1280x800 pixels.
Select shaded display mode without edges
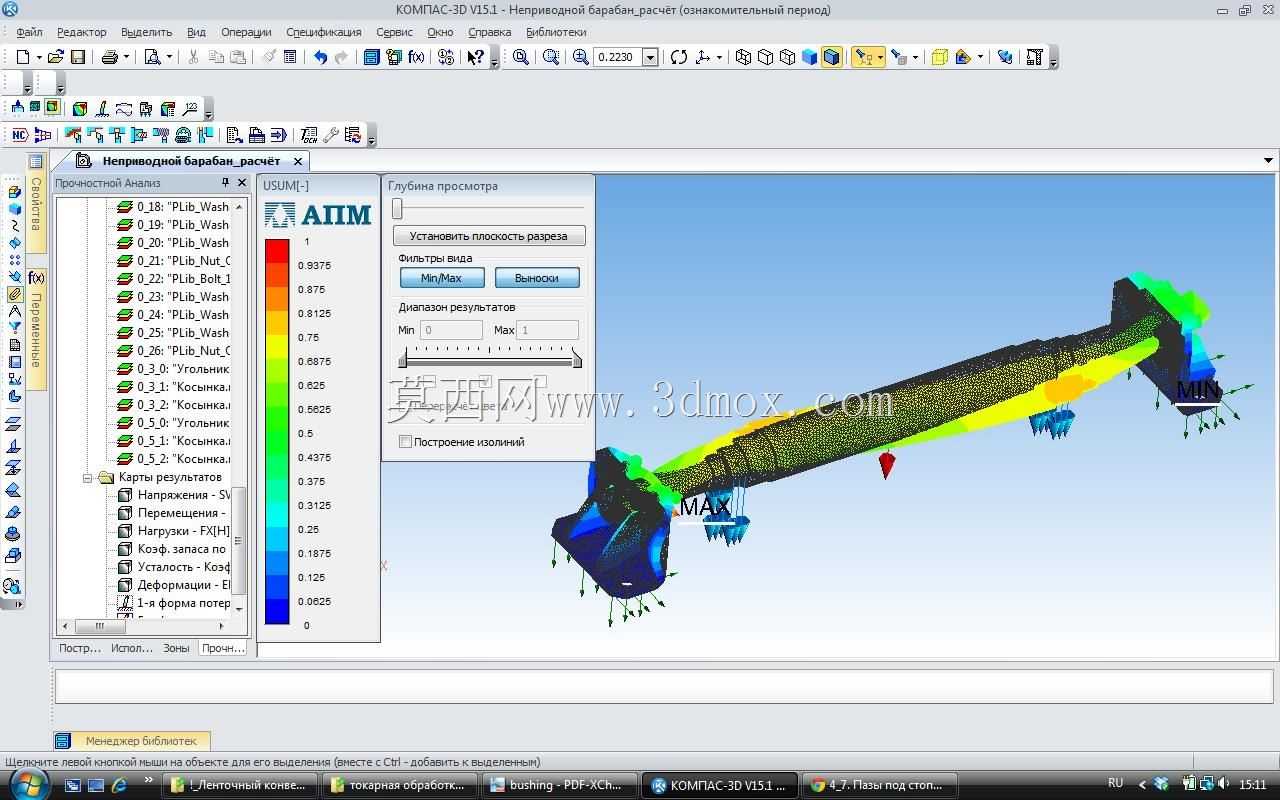[x=809, y=57]
